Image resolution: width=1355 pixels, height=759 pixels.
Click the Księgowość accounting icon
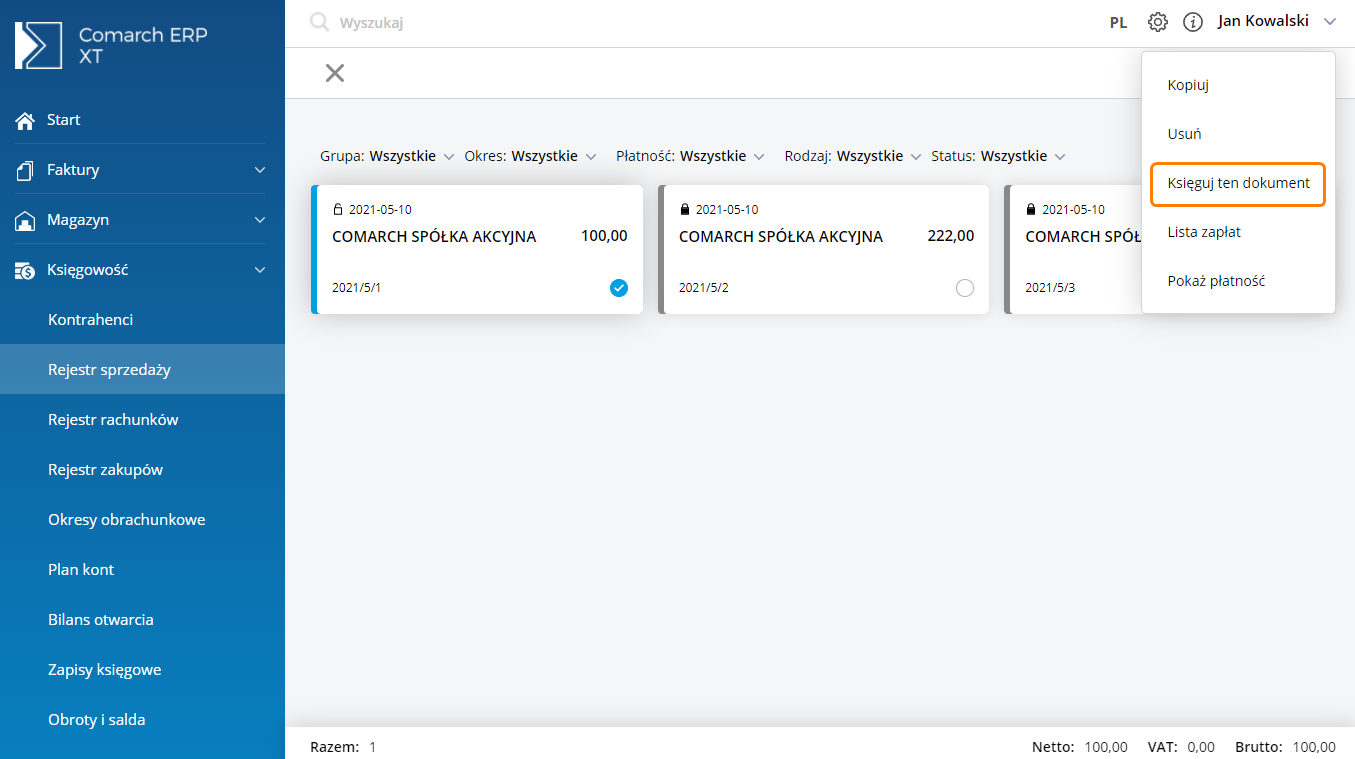click(25, 270)
